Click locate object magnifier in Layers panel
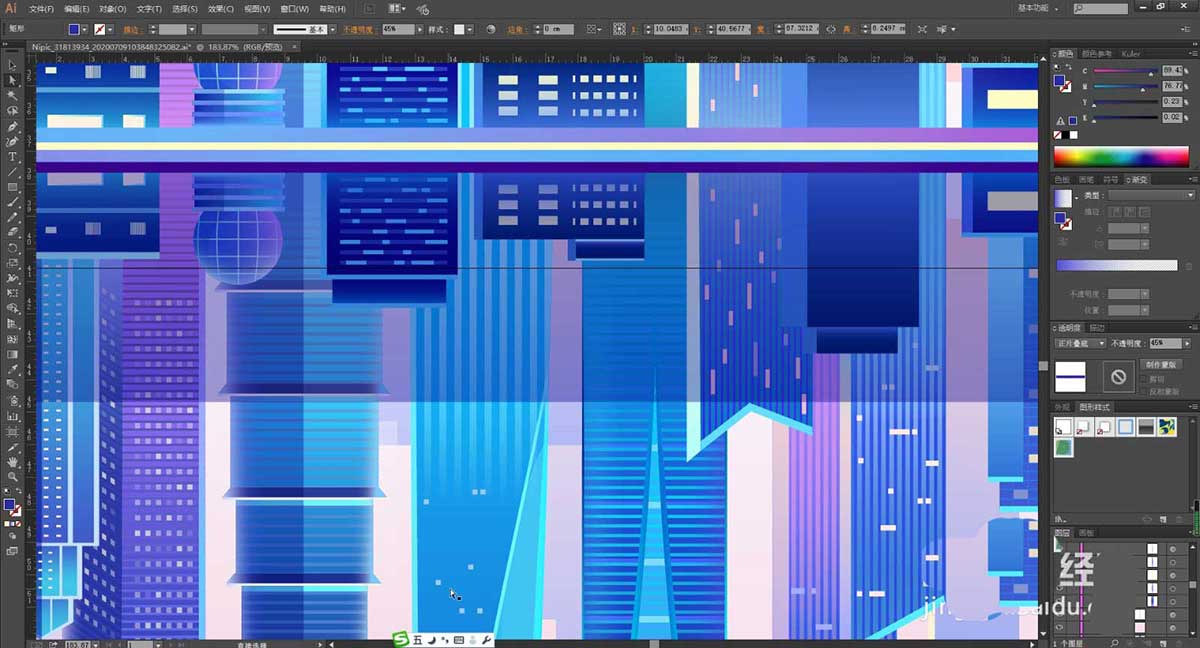 1116,643
